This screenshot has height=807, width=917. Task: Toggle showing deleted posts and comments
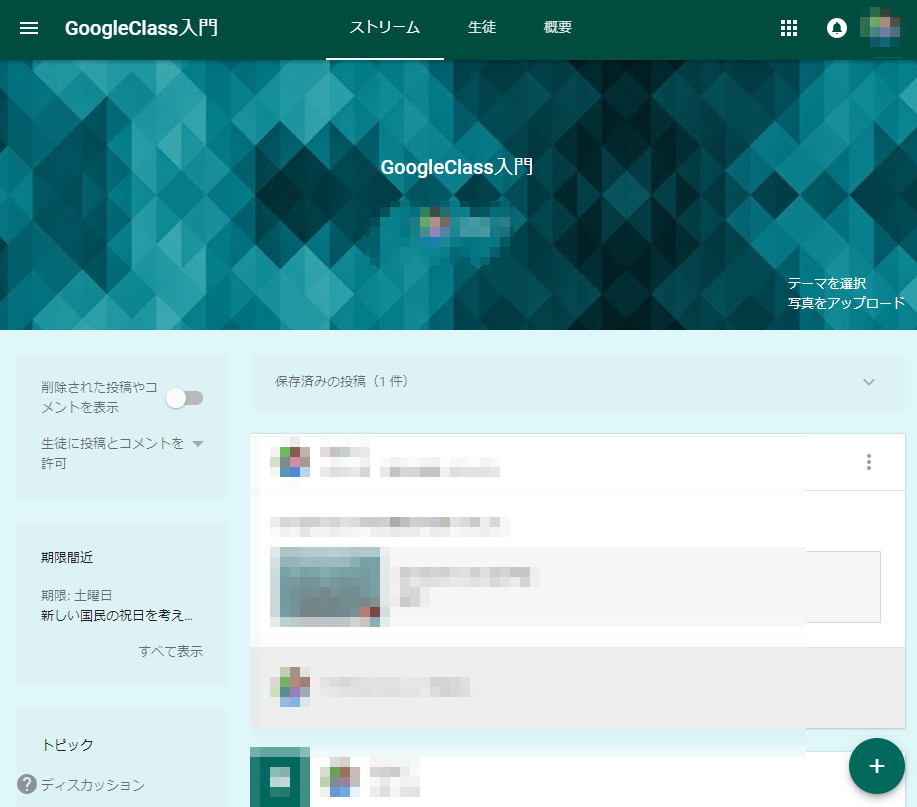(x=184, y=398)
